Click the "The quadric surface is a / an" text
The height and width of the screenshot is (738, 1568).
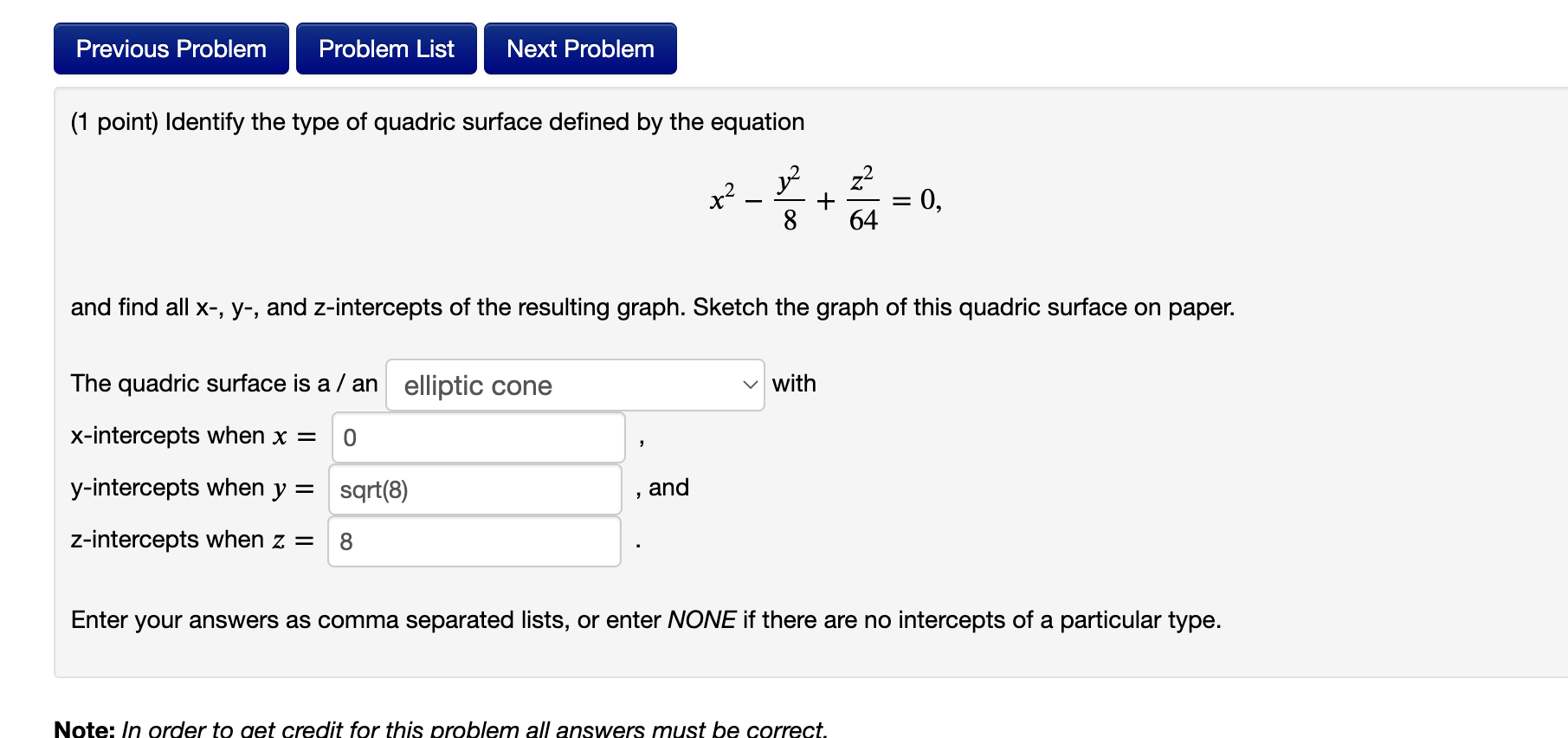[x=224, y=384]
